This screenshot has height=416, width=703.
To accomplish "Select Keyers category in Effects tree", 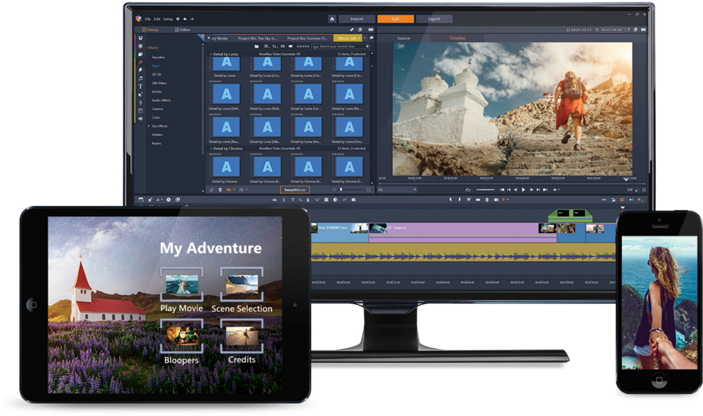I will [x=156, y=143].
